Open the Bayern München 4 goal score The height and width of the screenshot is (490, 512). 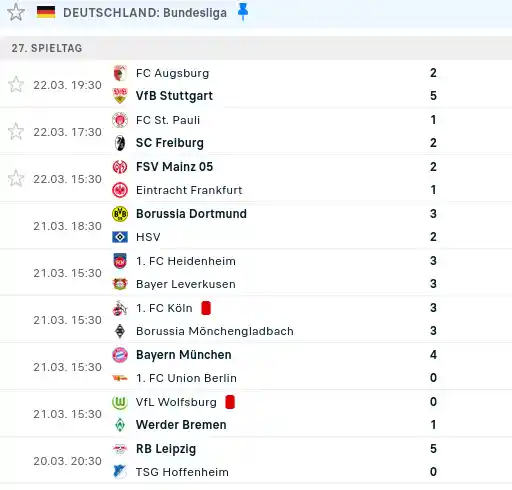click(x=433, y=355)
